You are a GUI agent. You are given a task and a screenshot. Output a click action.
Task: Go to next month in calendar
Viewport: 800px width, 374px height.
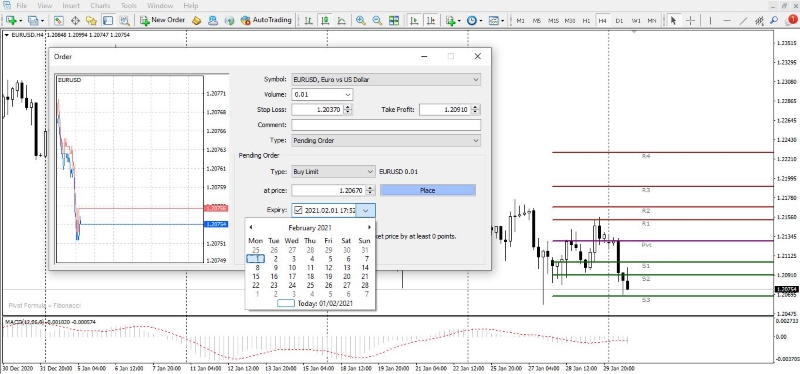click(x=369, y=227)
